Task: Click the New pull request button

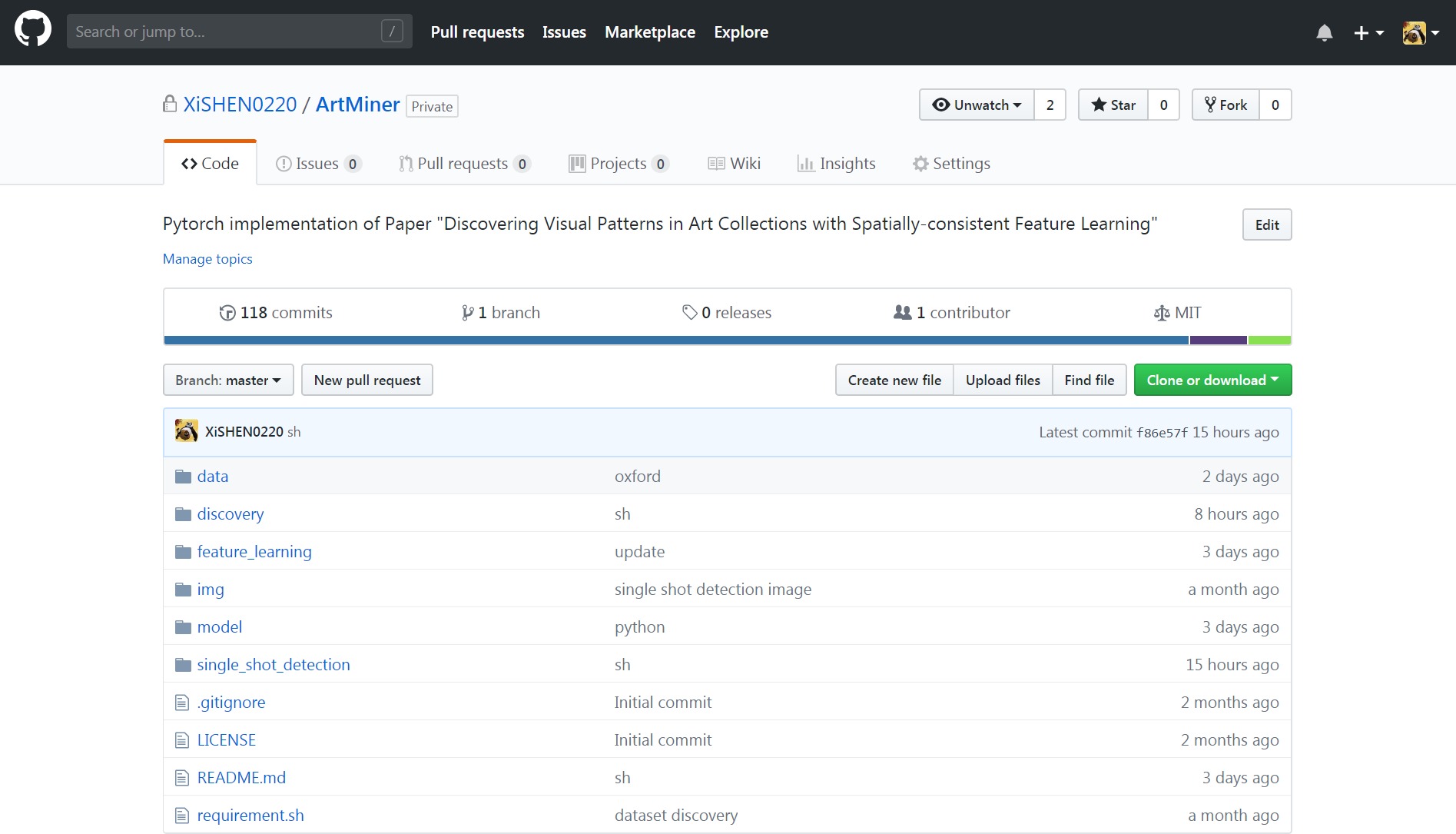Action: click(367, 380)
